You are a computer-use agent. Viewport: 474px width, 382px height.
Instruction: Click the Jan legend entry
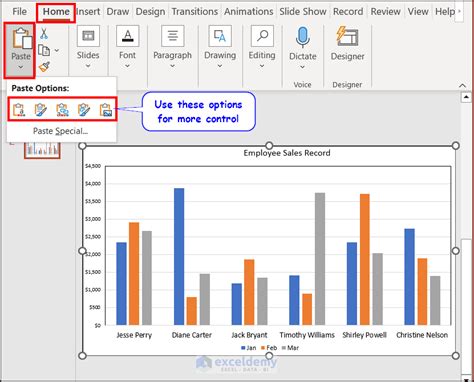[x=248, y=348]
